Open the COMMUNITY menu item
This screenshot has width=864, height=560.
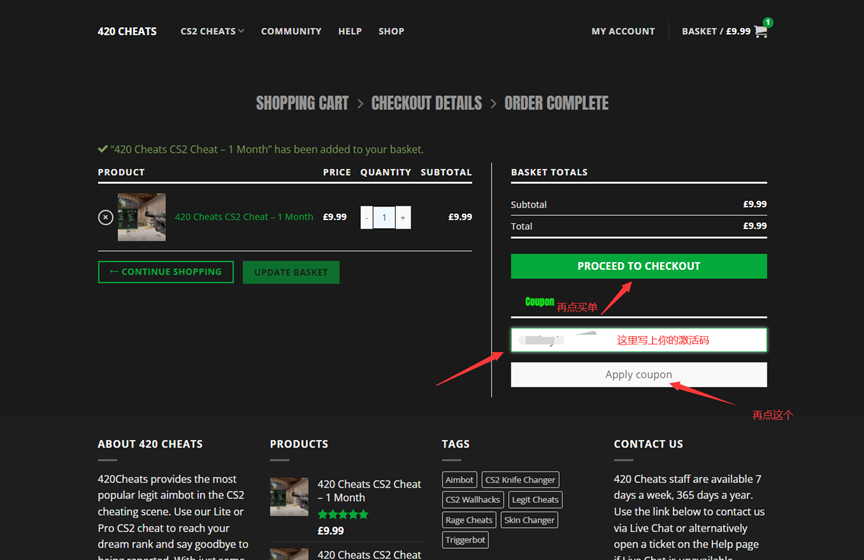coord(291,31)
